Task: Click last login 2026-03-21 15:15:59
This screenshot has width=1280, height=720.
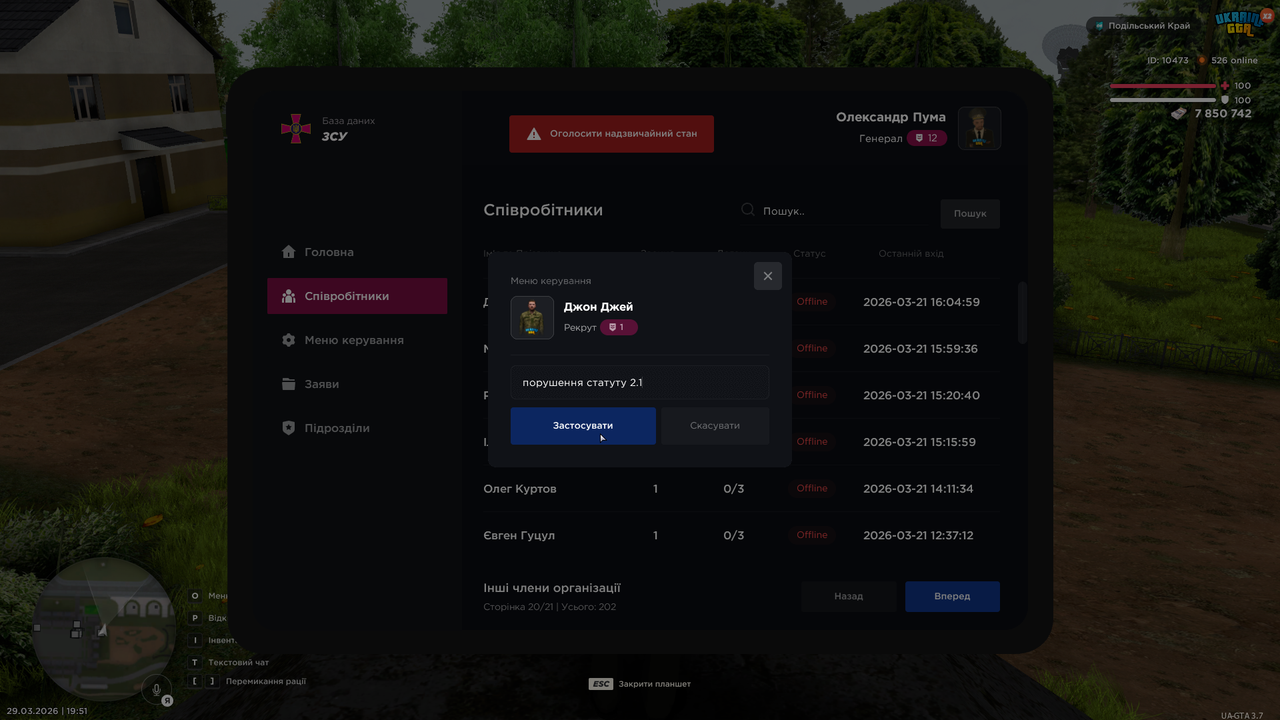Action: [x=919, y=442]
